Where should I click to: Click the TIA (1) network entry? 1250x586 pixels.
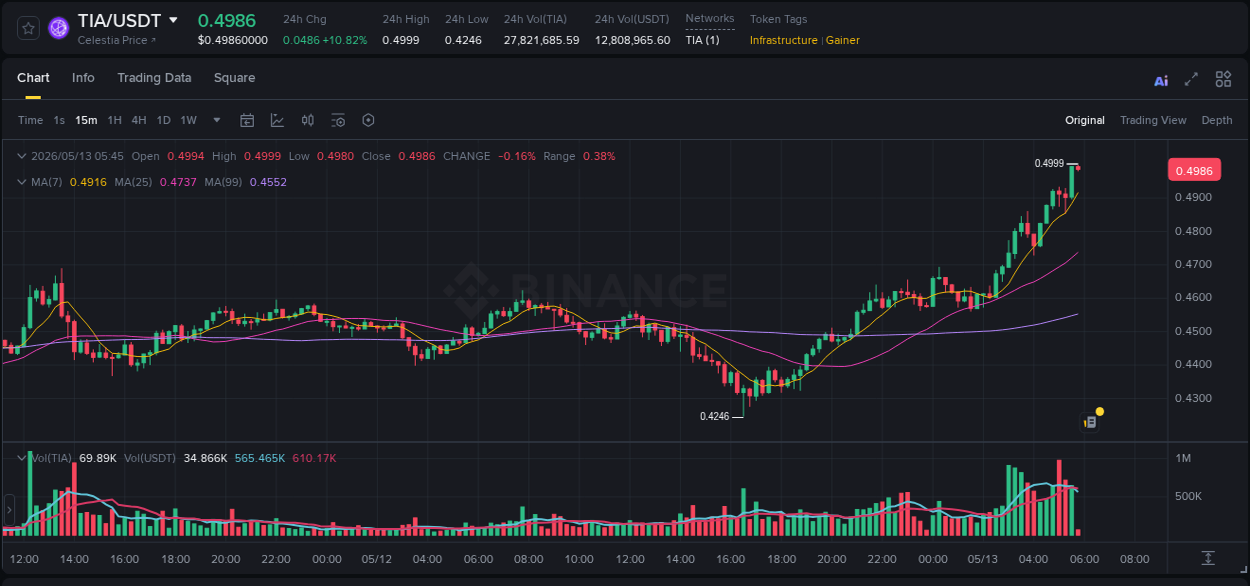tap(702, 40)
